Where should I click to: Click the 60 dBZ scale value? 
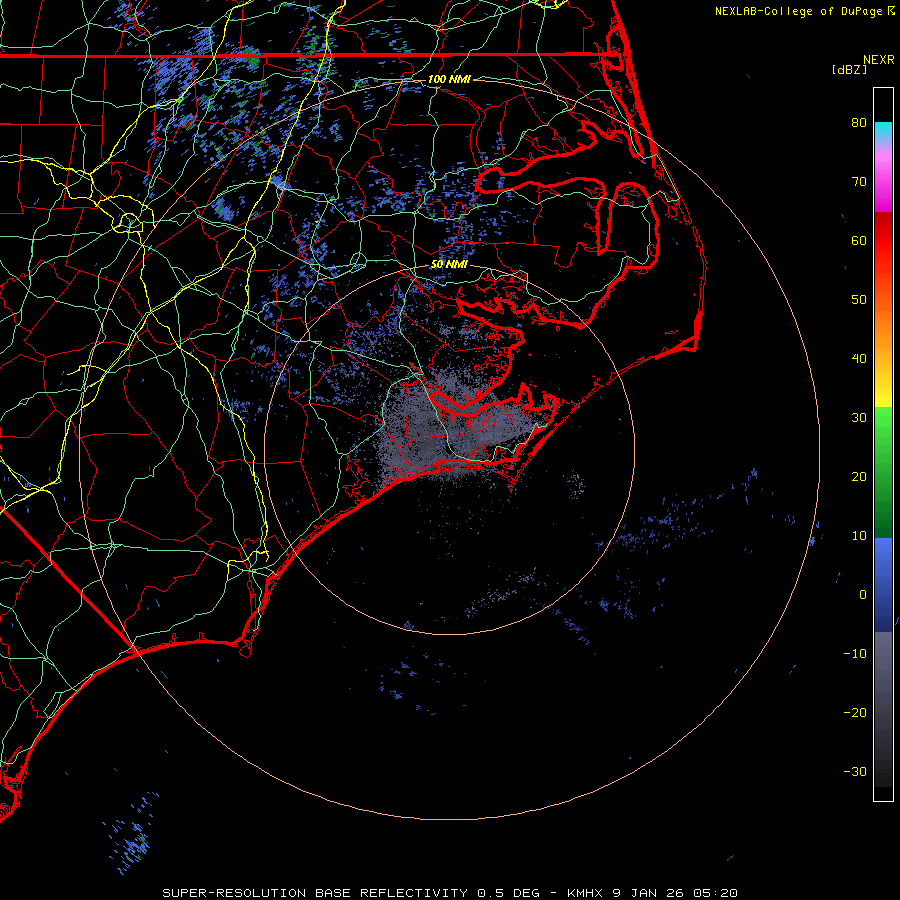[x=859, y=241]
